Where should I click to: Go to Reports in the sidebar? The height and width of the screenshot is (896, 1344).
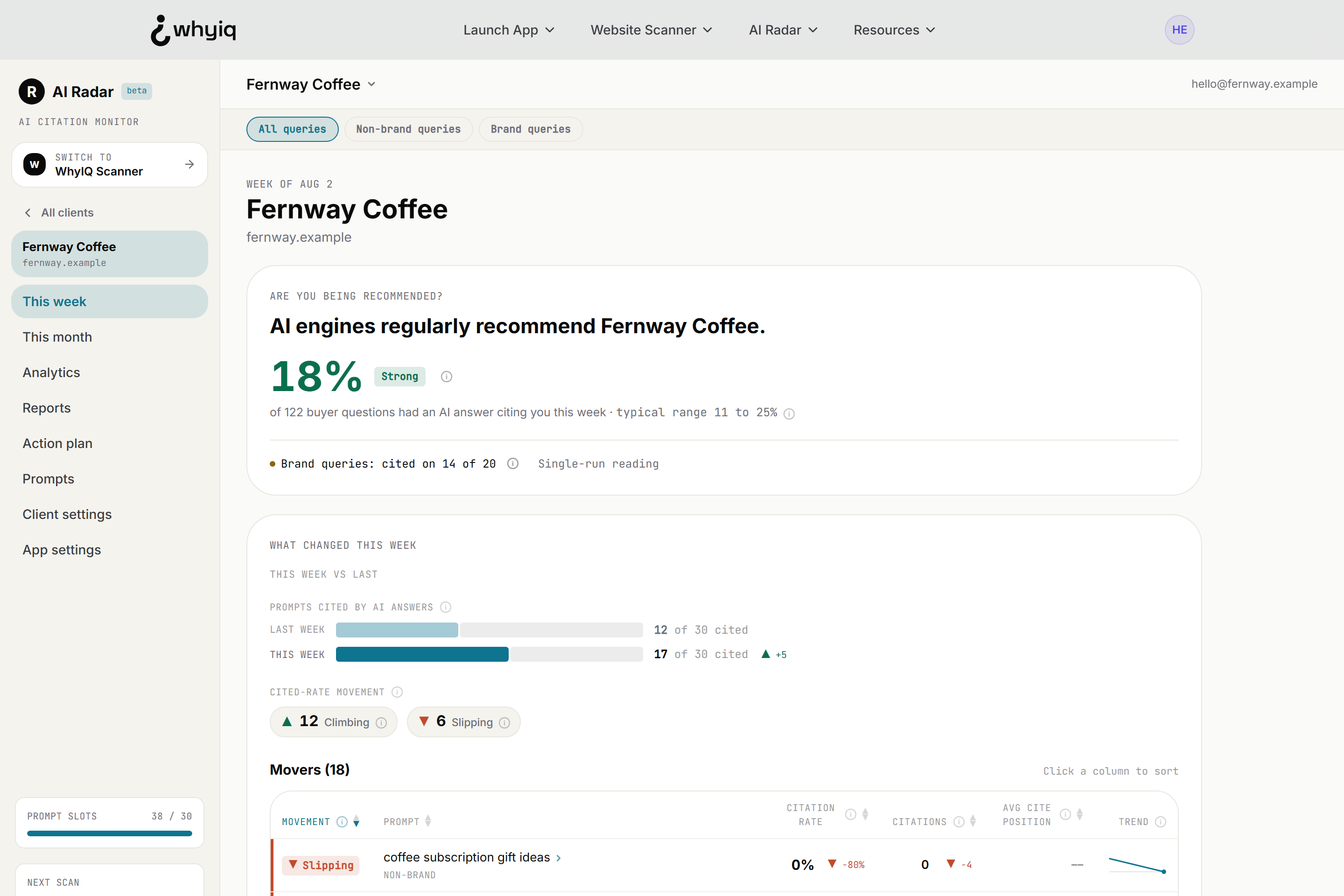[x=109, y=408]
